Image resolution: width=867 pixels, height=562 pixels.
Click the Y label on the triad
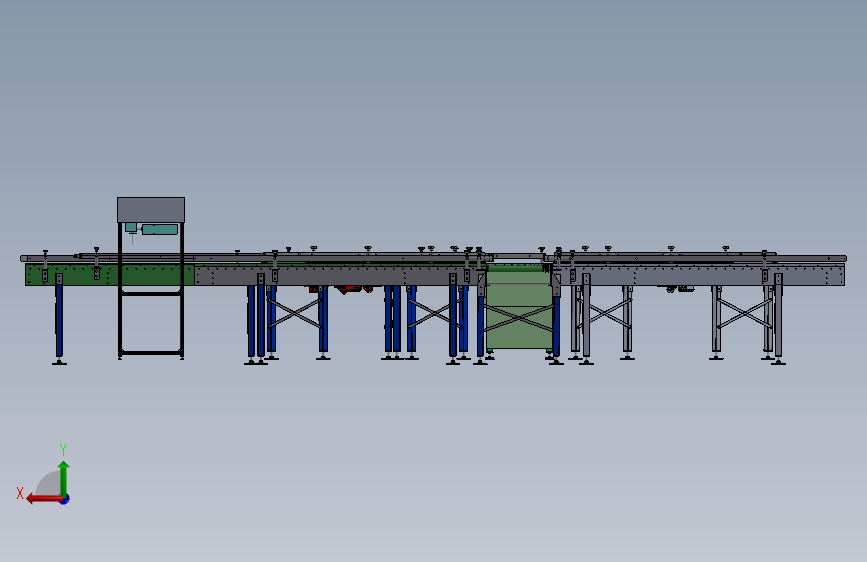click(x=63, y=450)
